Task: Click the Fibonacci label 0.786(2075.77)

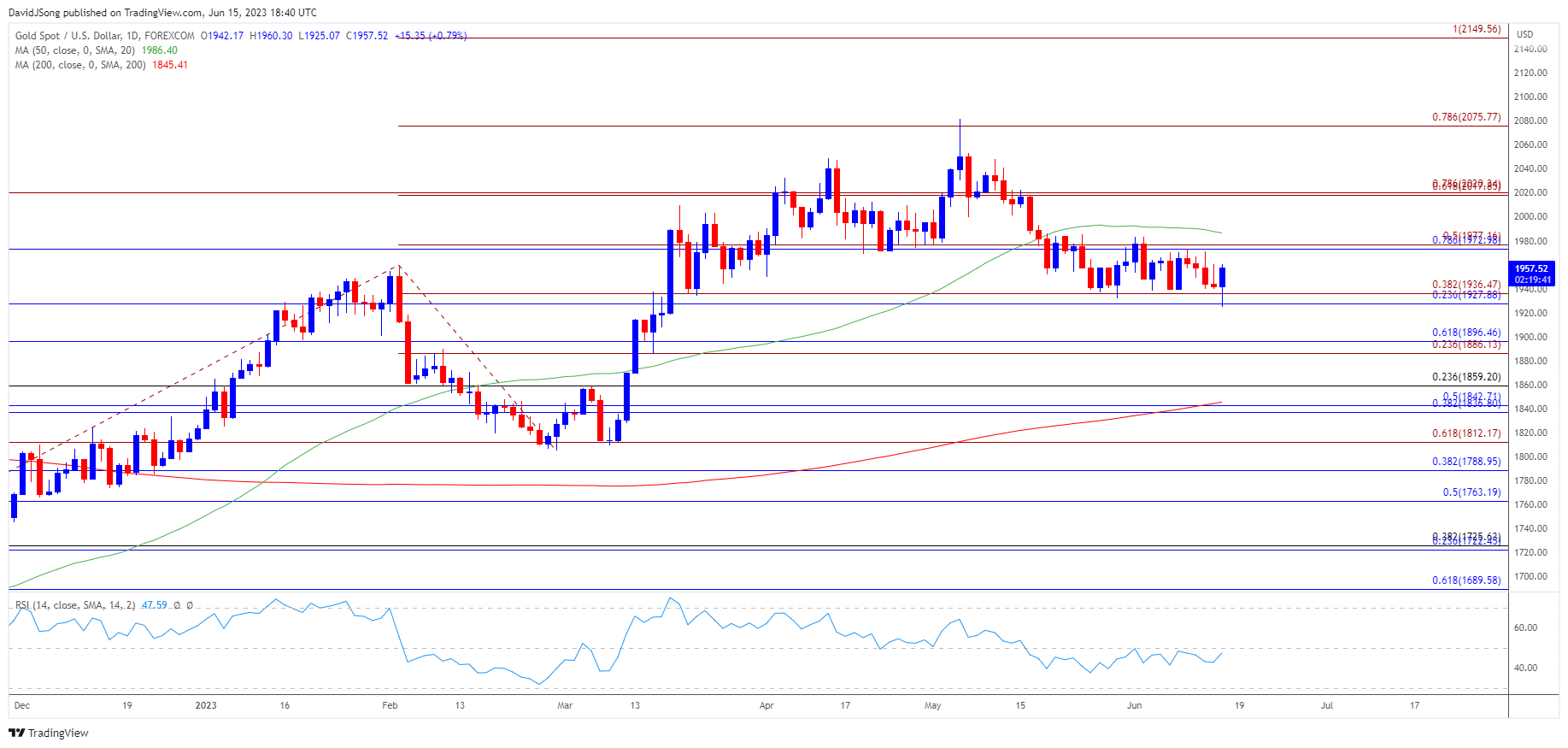Action: [x=1466, y=117]
